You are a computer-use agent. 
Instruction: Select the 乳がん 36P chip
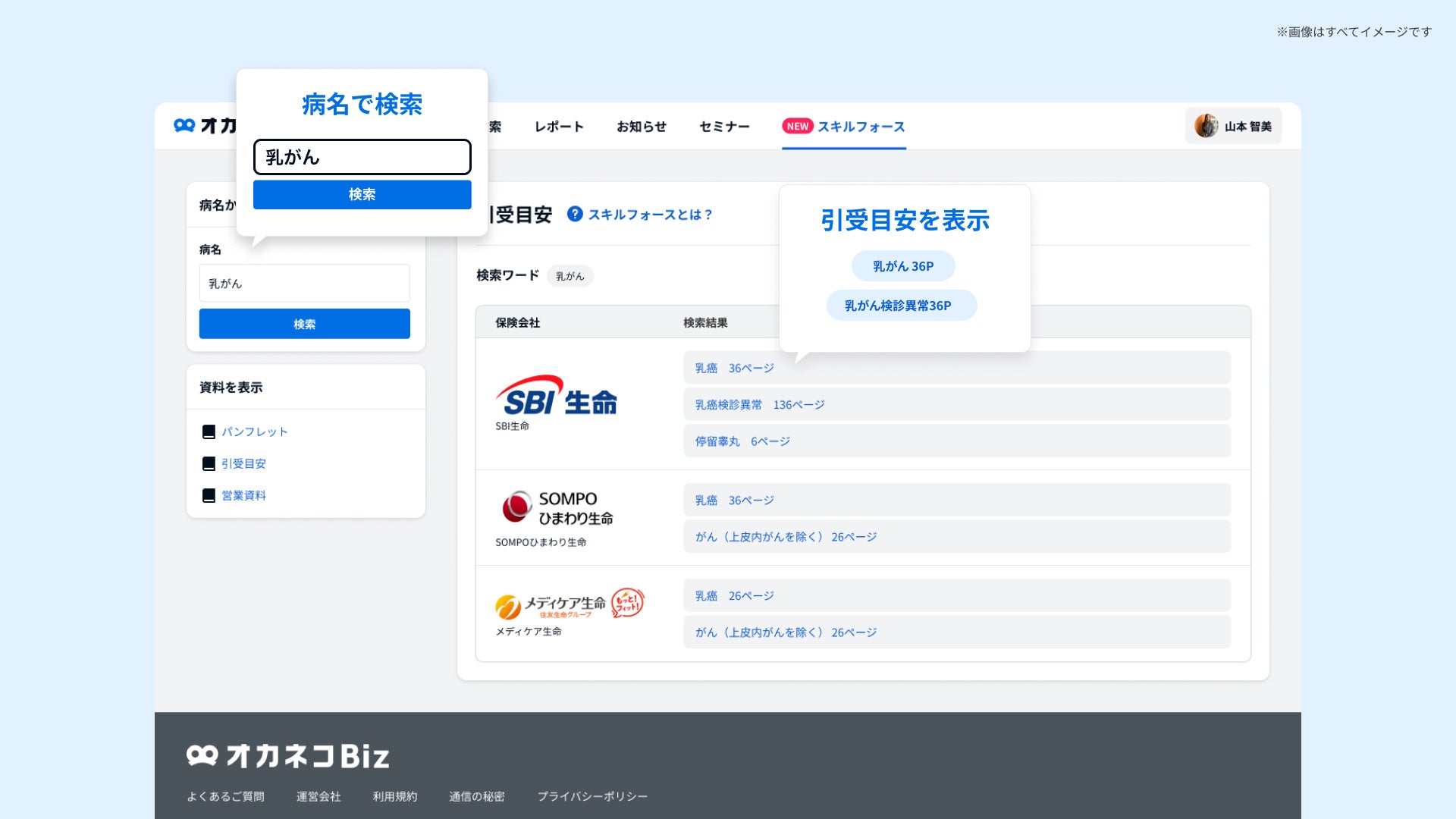[902, 266]
